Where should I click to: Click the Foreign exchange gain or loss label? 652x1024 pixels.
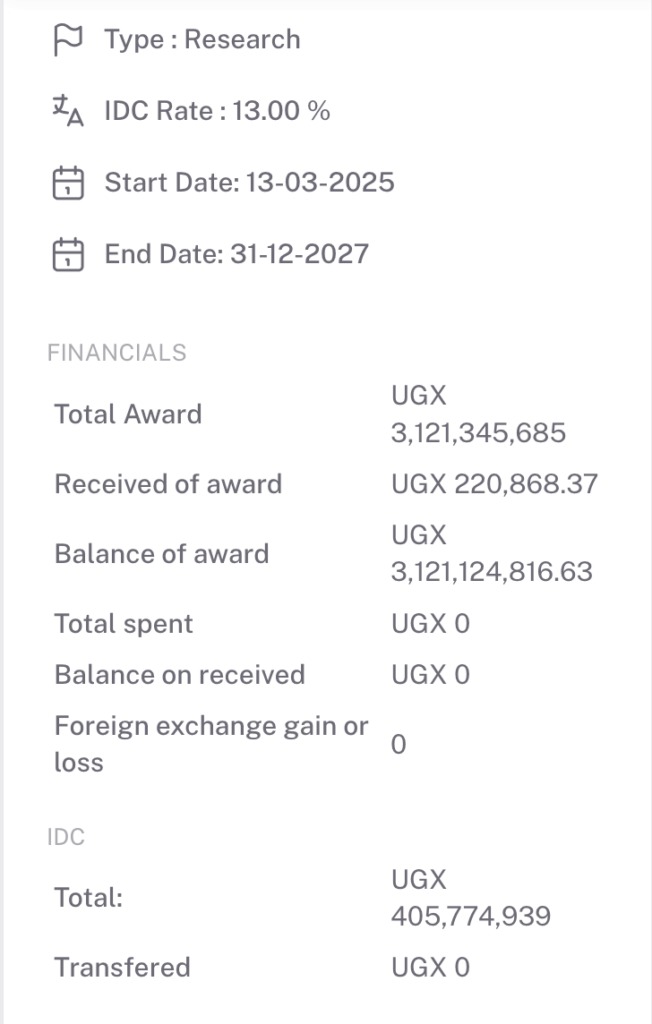pyautogui.click(x=211, y=744)
